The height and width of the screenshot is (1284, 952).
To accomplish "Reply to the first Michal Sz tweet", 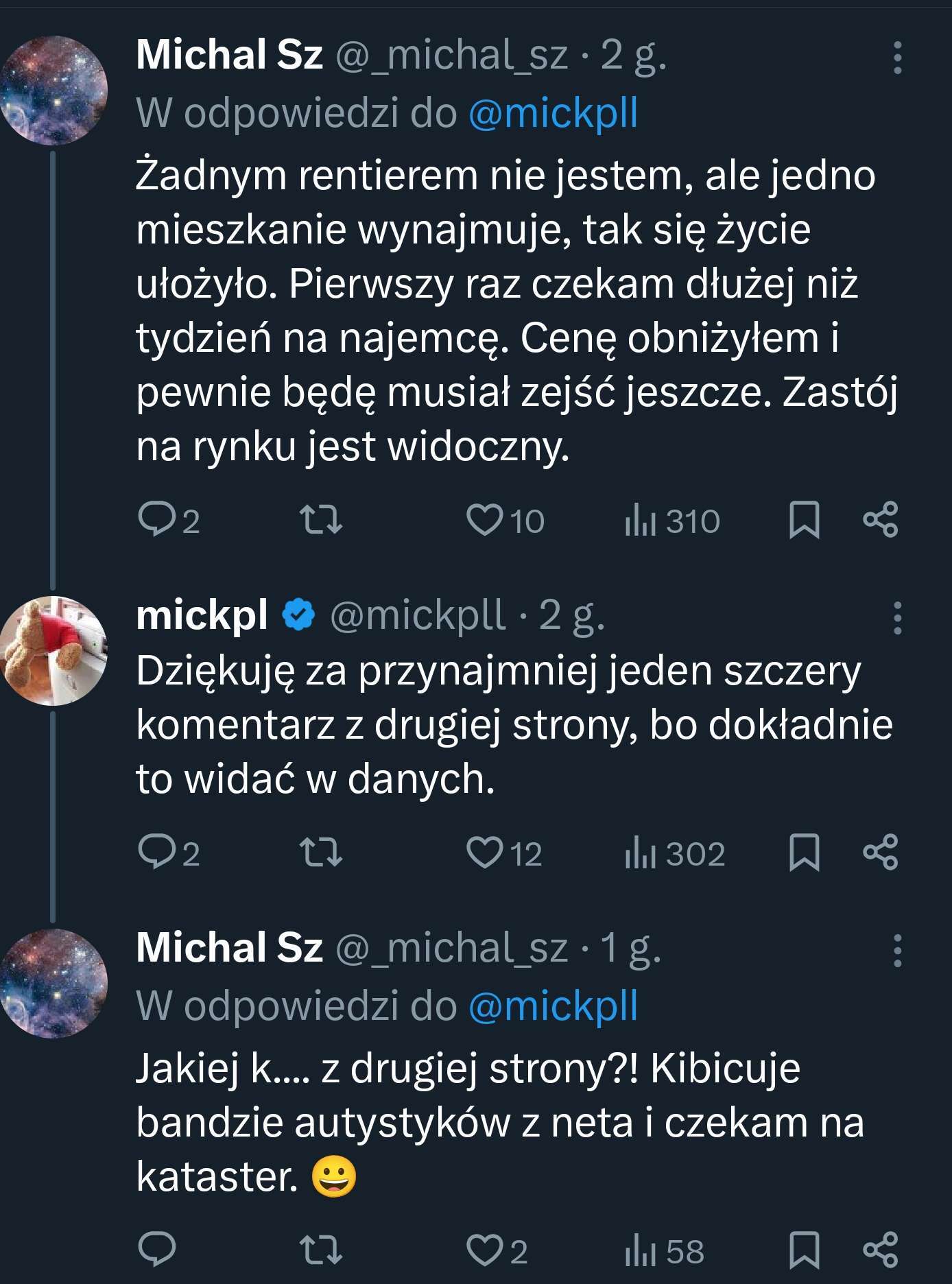I will pyautogui.click(x=157, y=519).
